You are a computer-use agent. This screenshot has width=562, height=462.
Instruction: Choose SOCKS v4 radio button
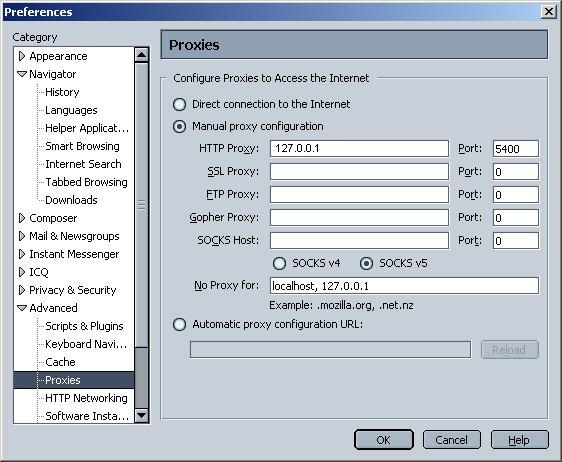click(279, 263)
